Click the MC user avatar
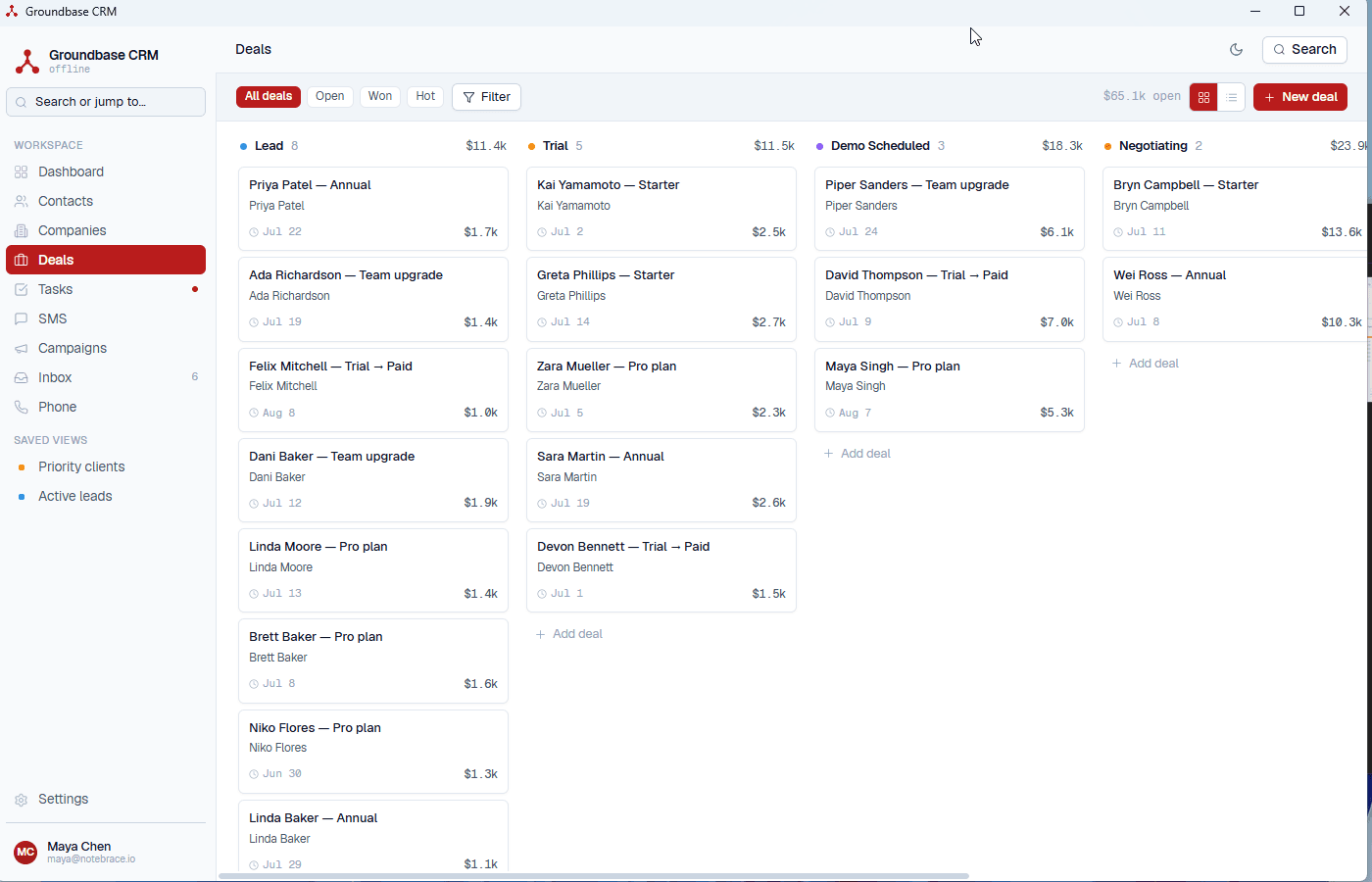The image size is (1372, 882). (x=25, y=852)
